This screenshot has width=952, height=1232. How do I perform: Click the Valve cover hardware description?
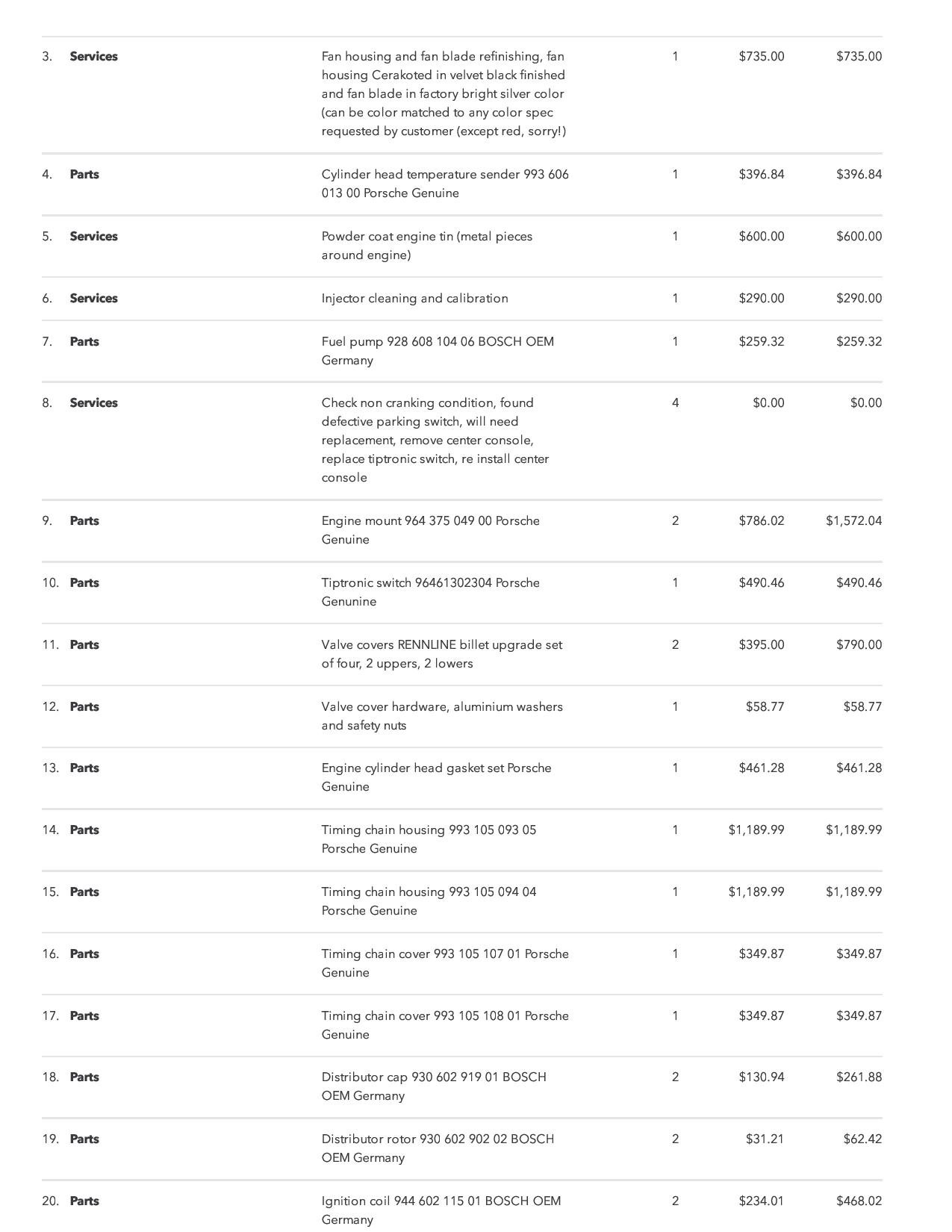(442, 716)
